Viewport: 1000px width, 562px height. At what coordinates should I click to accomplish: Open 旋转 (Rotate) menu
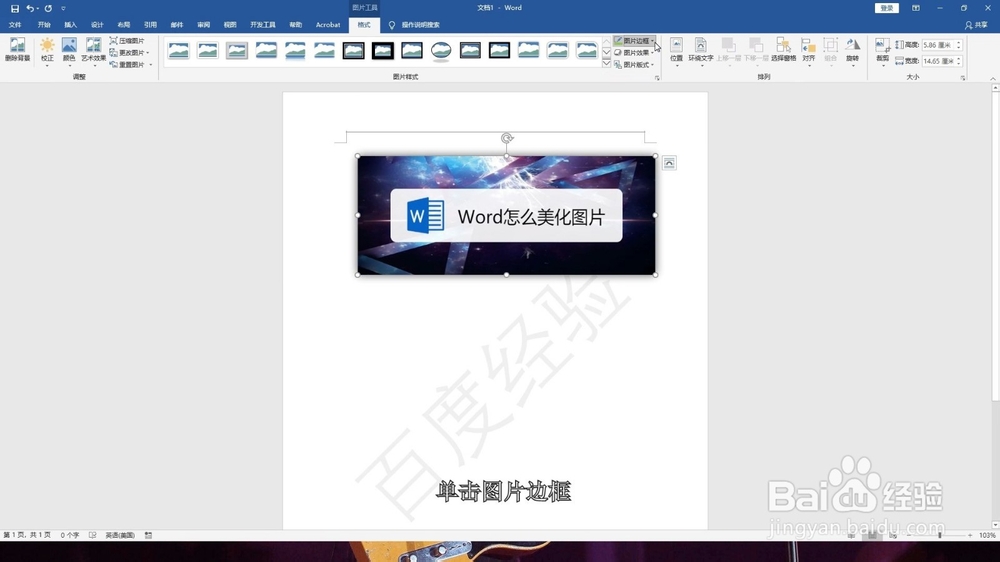[x=853, y=50]
